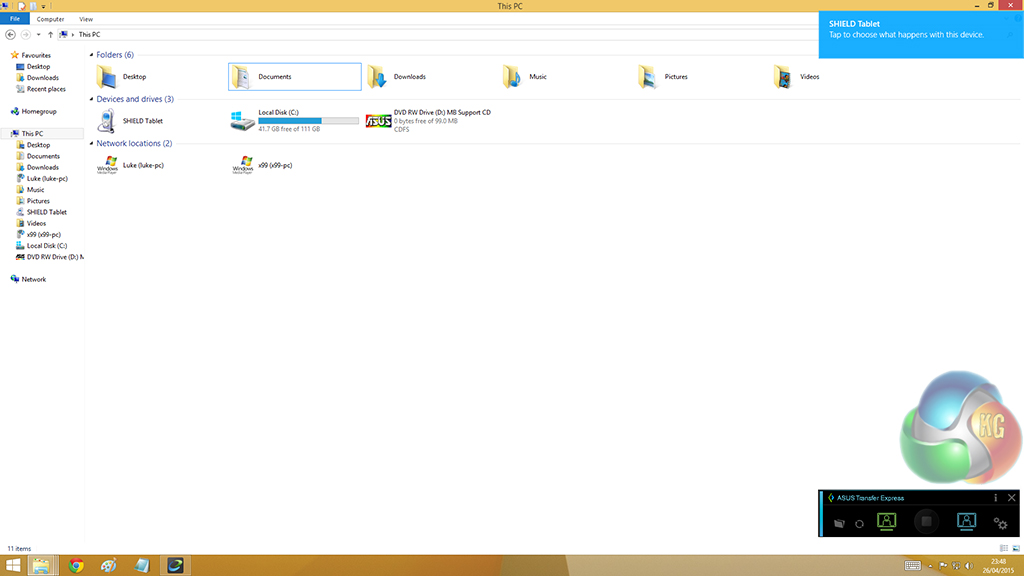This screenshot has height=576, width=1024.
Task: Open the Paint taskbar icon
Action: [x=108, y=566]
